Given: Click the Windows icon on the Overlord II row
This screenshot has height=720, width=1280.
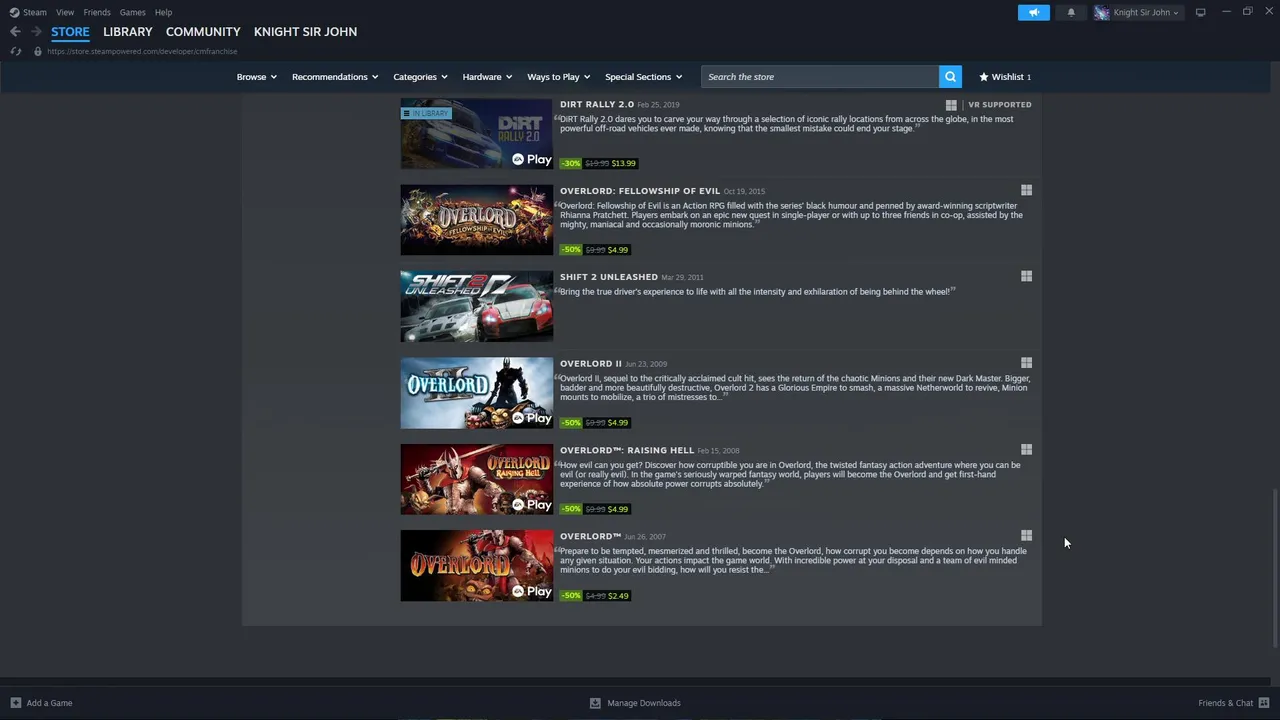Looking at the screenshot, I should pos(1026,363).
